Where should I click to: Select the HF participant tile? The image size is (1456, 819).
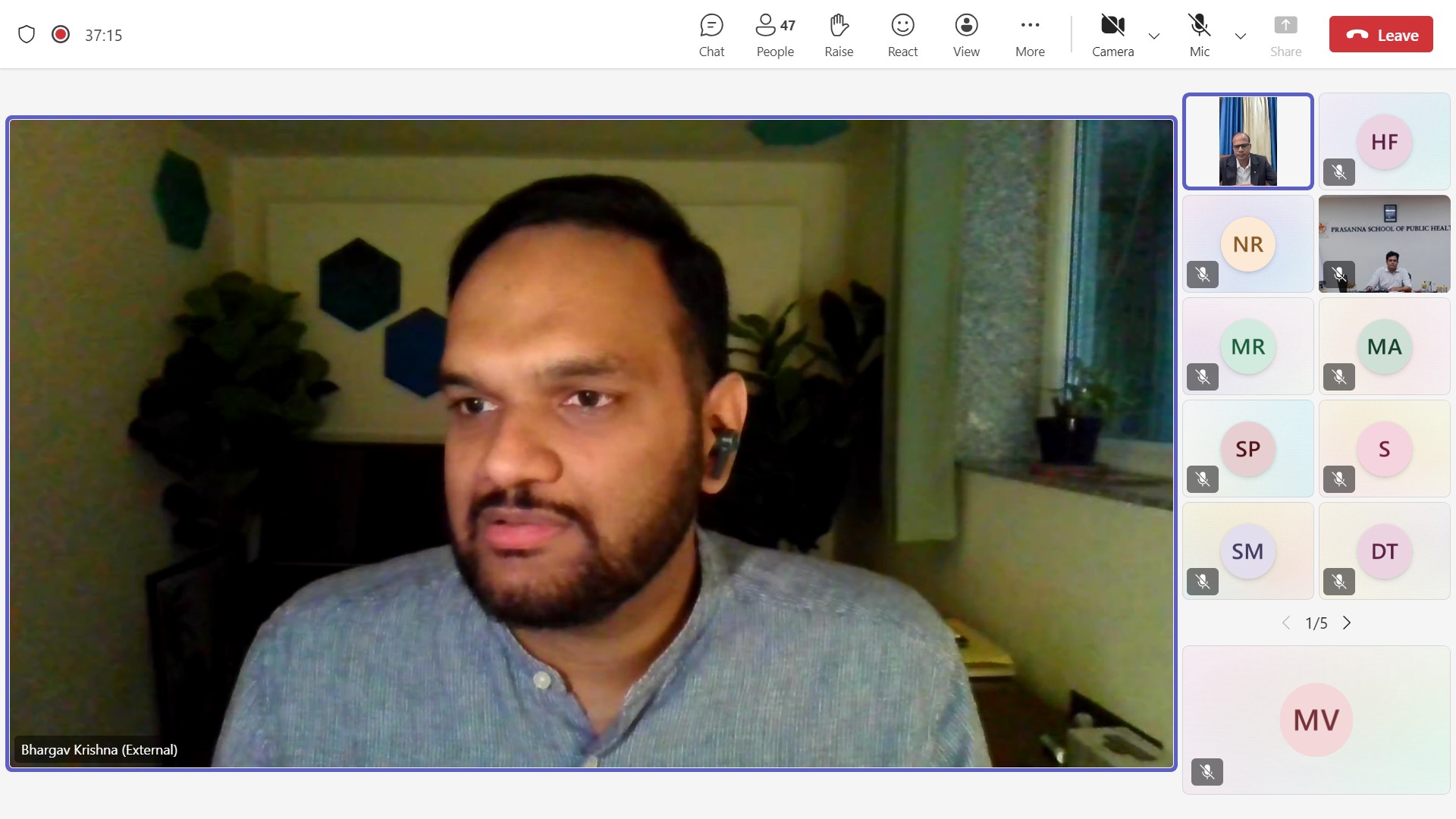click(x=1384, y=141)
